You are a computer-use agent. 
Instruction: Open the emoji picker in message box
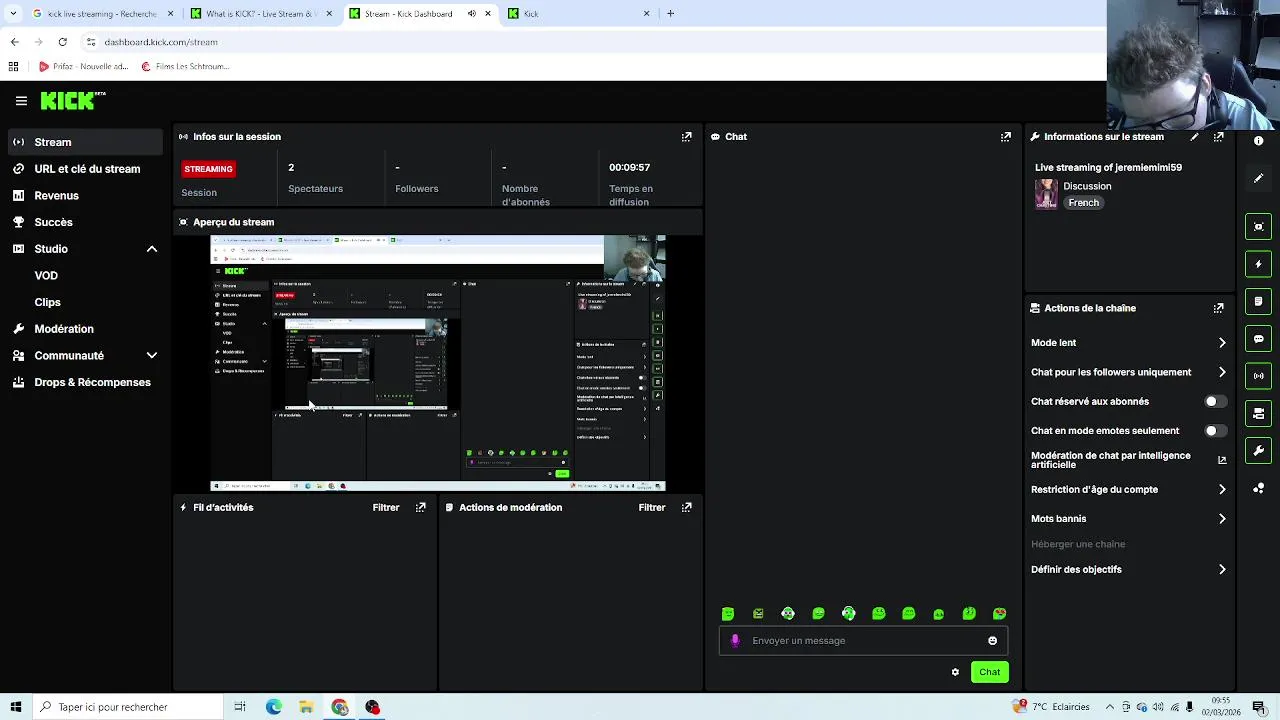coord(992,641)
